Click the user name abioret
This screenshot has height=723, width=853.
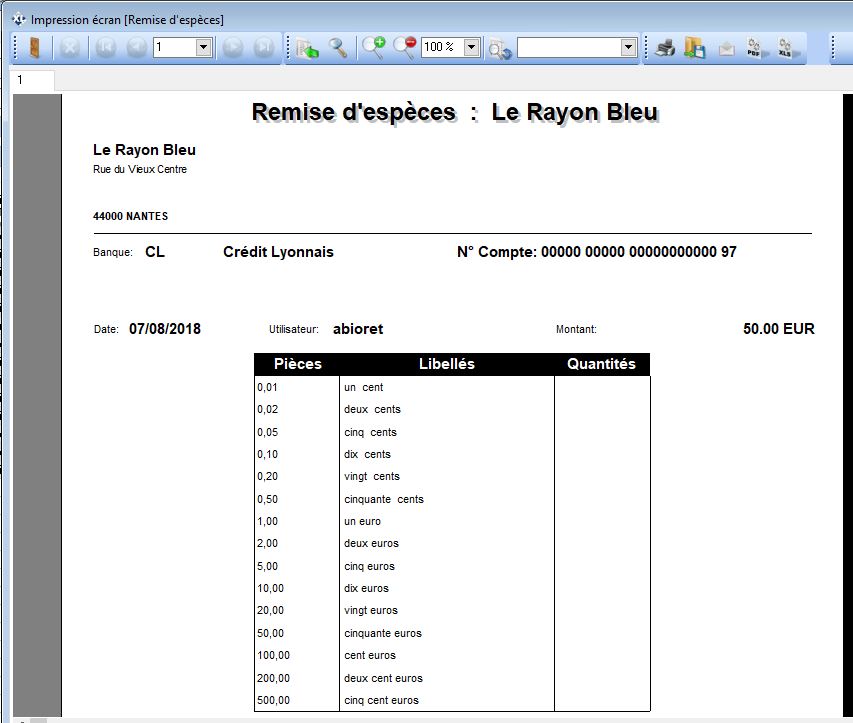coord(358,329)
